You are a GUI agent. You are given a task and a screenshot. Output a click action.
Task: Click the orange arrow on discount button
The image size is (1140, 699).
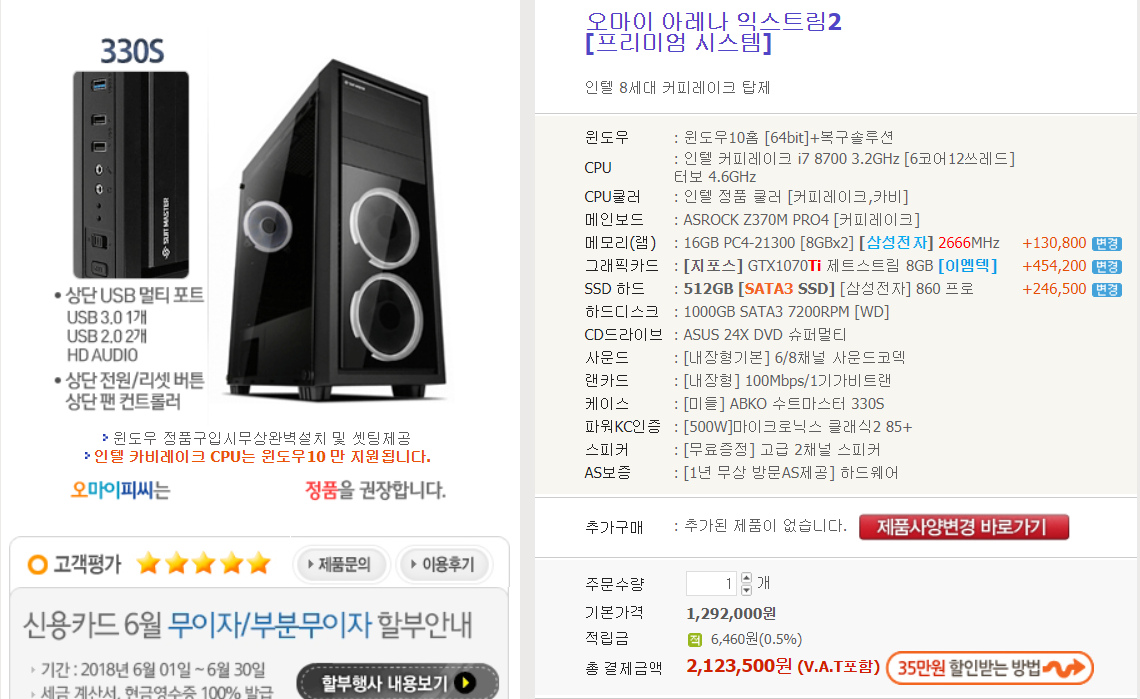click(1067, 667)
